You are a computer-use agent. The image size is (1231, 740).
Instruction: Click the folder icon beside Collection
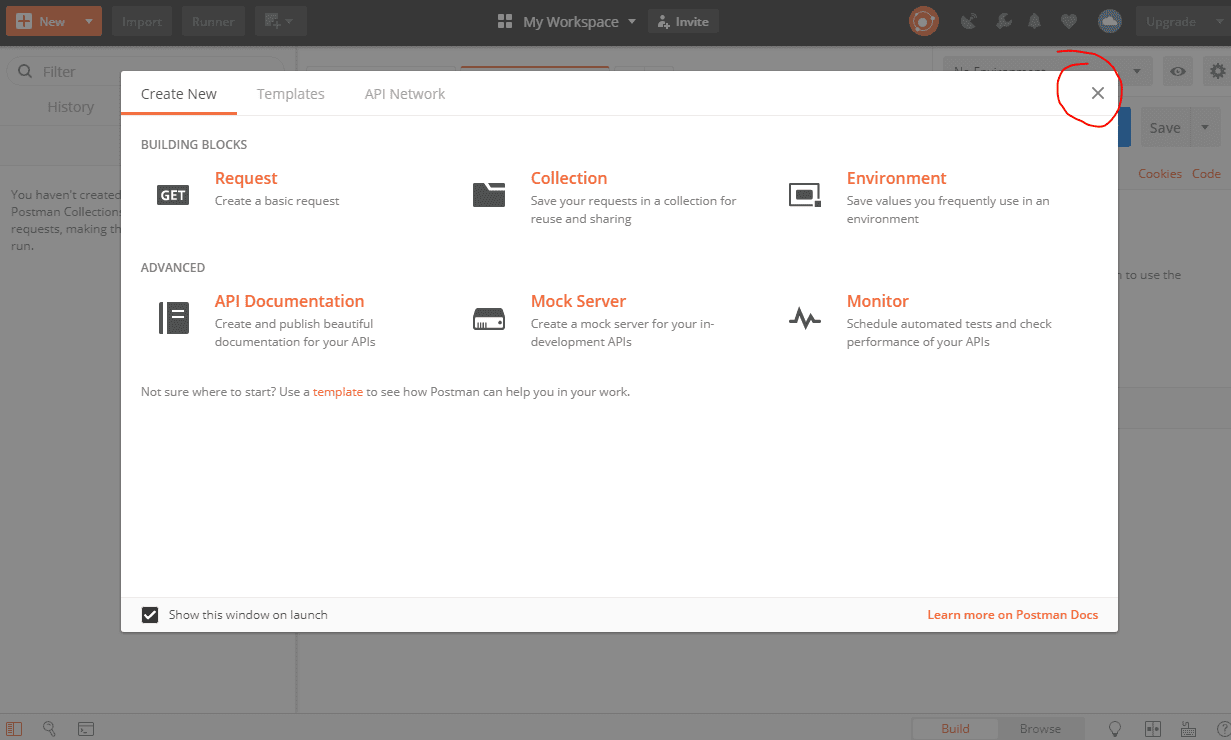pyautogui.click(x=489, y=194)
